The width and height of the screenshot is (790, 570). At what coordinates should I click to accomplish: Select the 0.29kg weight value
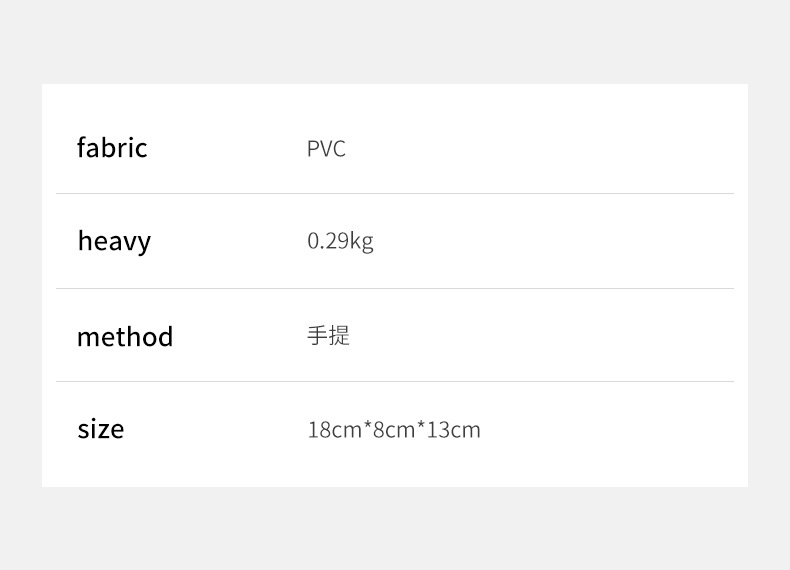click(x=340, y=241)
